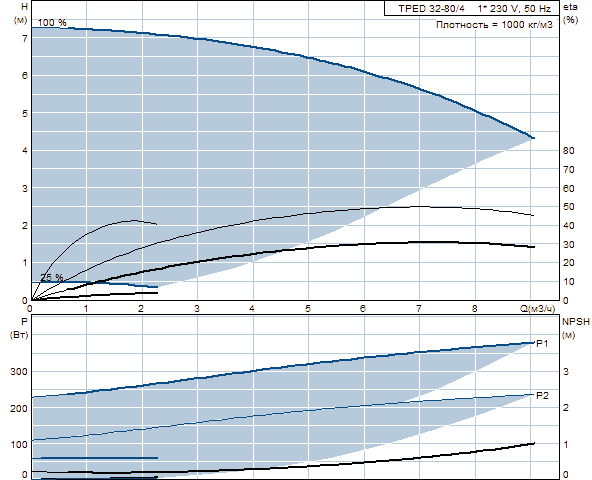Click the power axis value "300"
This screenshot has height=480, width=592.
coord(19,372)
